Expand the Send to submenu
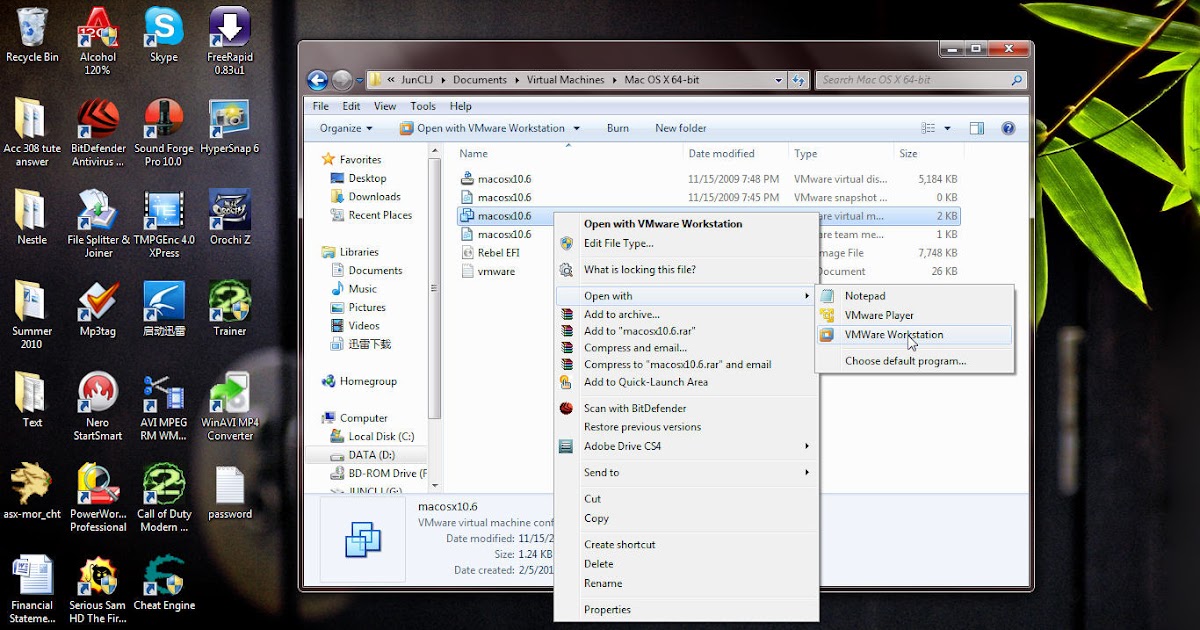 pyautogui.click(x=806, y=473)
